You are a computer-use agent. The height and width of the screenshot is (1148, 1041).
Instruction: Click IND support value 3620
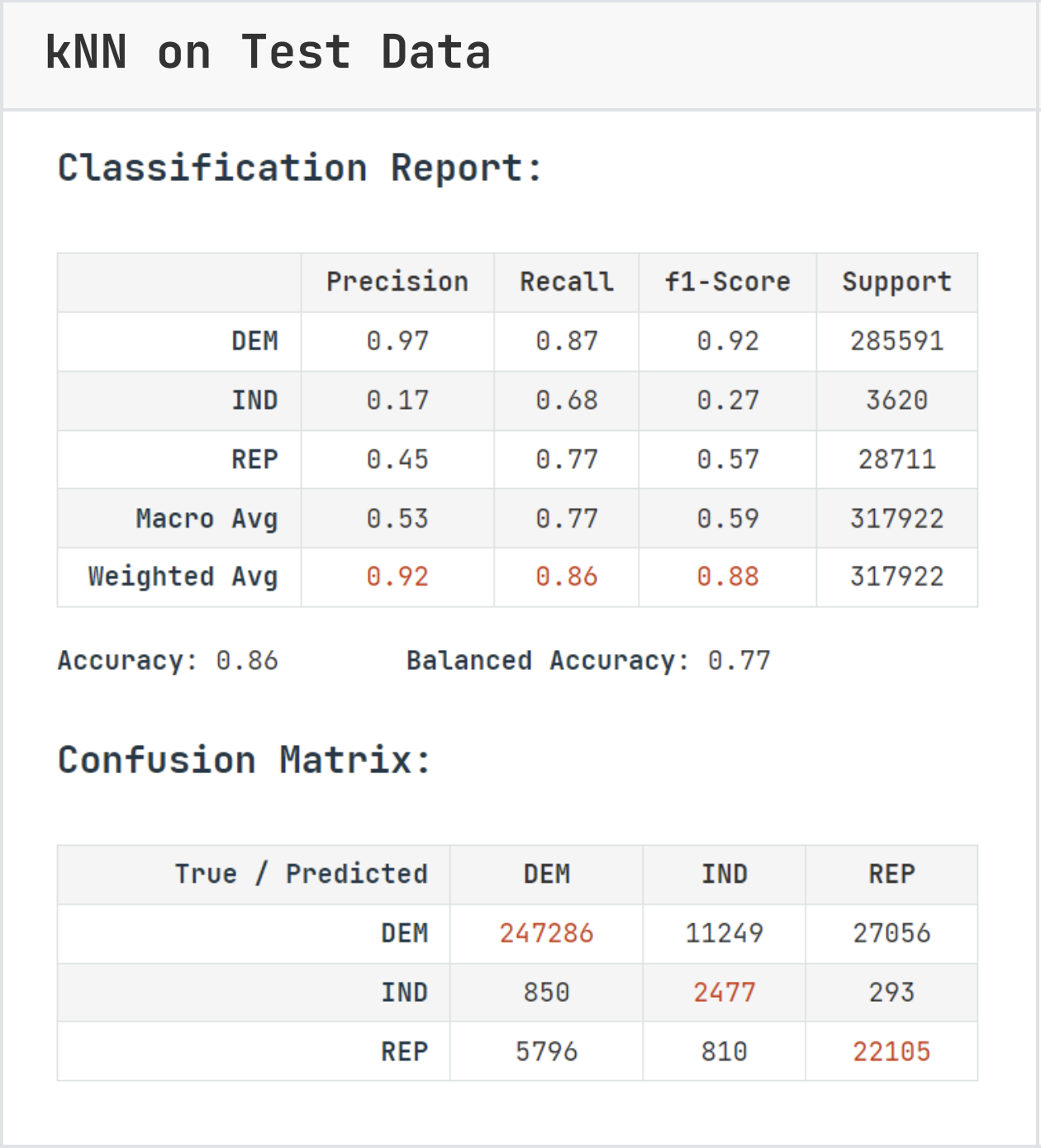pyautogui.click(x=897, y=401)
